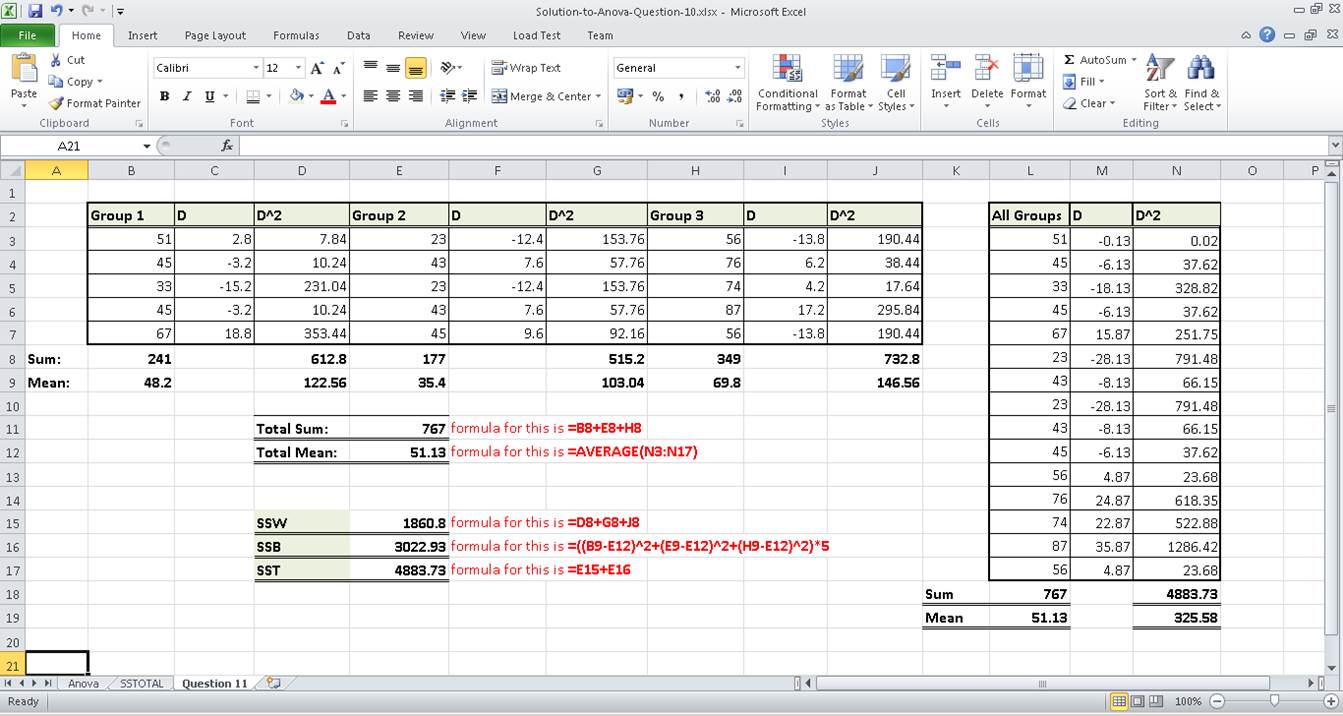Switch to the Review tab

(x=416, y=35)
